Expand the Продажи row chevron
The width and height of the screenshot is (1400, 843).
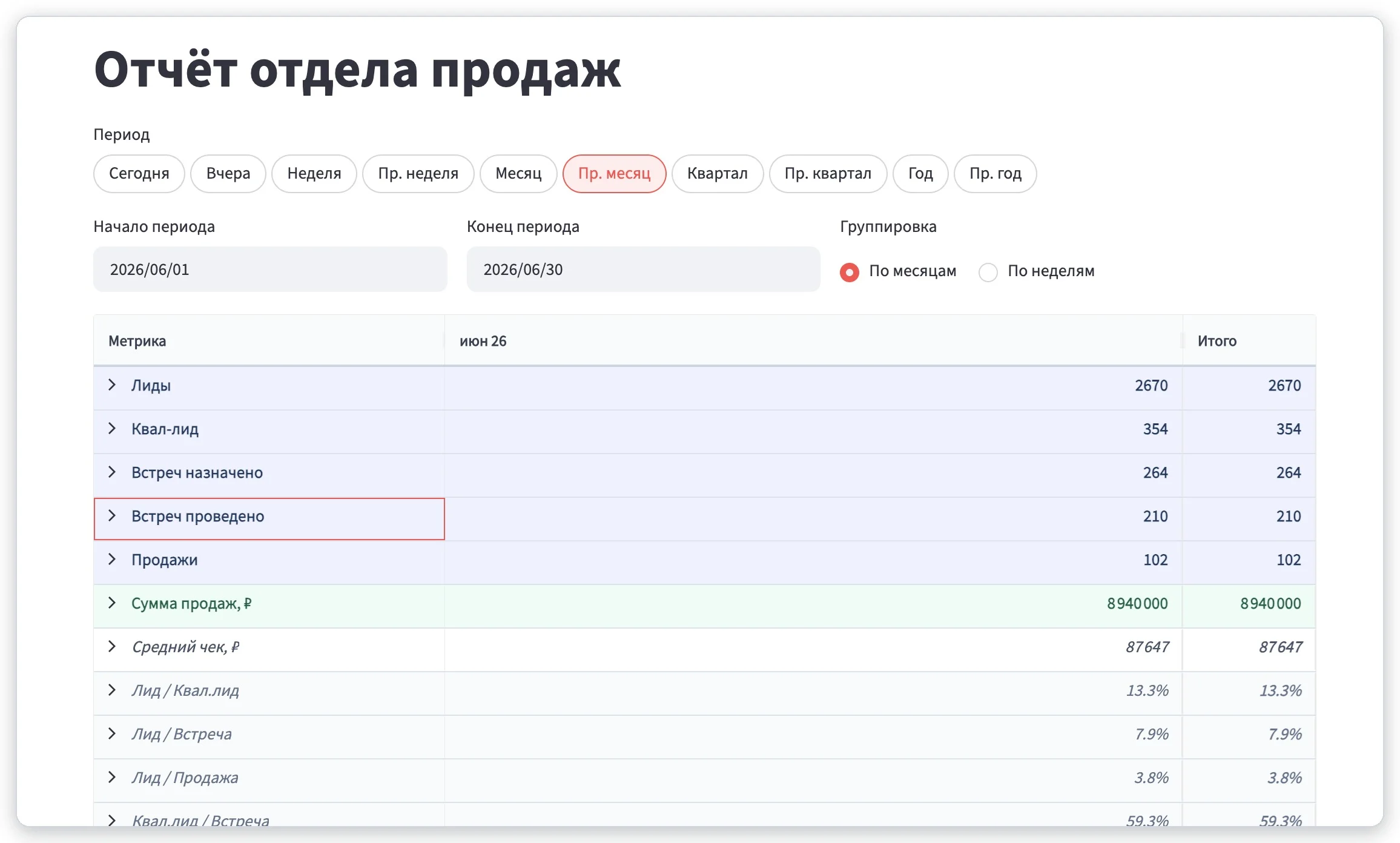tap(112, 560)
